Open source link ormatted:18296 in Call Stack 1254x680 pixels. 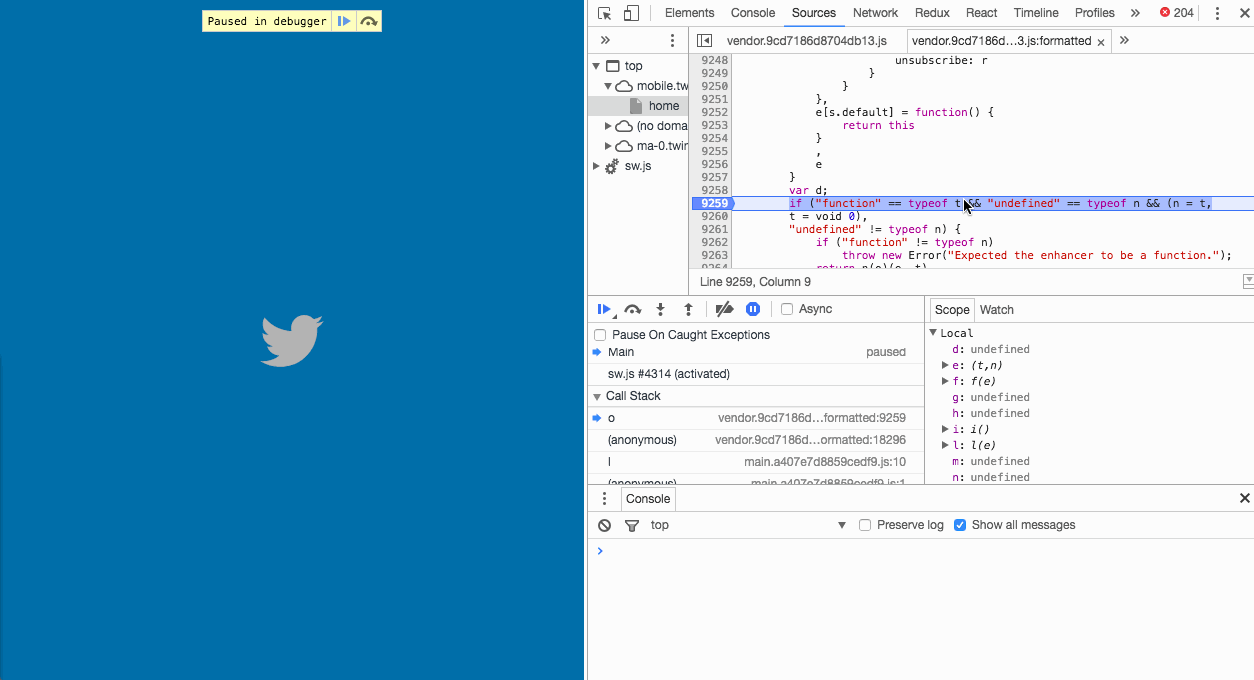point(811,440)
